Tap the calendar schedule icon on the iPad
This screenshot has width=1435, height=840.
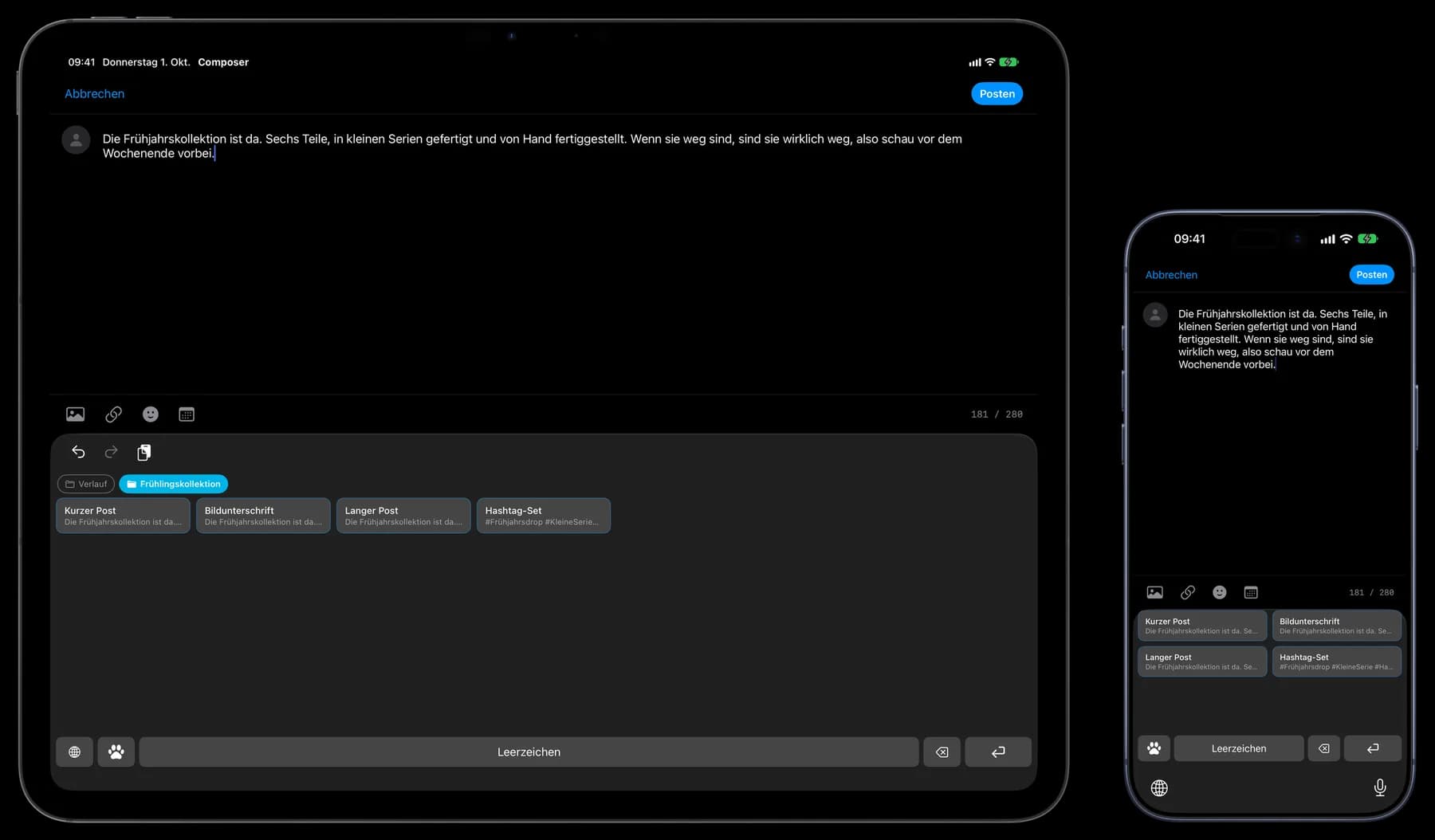point(187,414)
